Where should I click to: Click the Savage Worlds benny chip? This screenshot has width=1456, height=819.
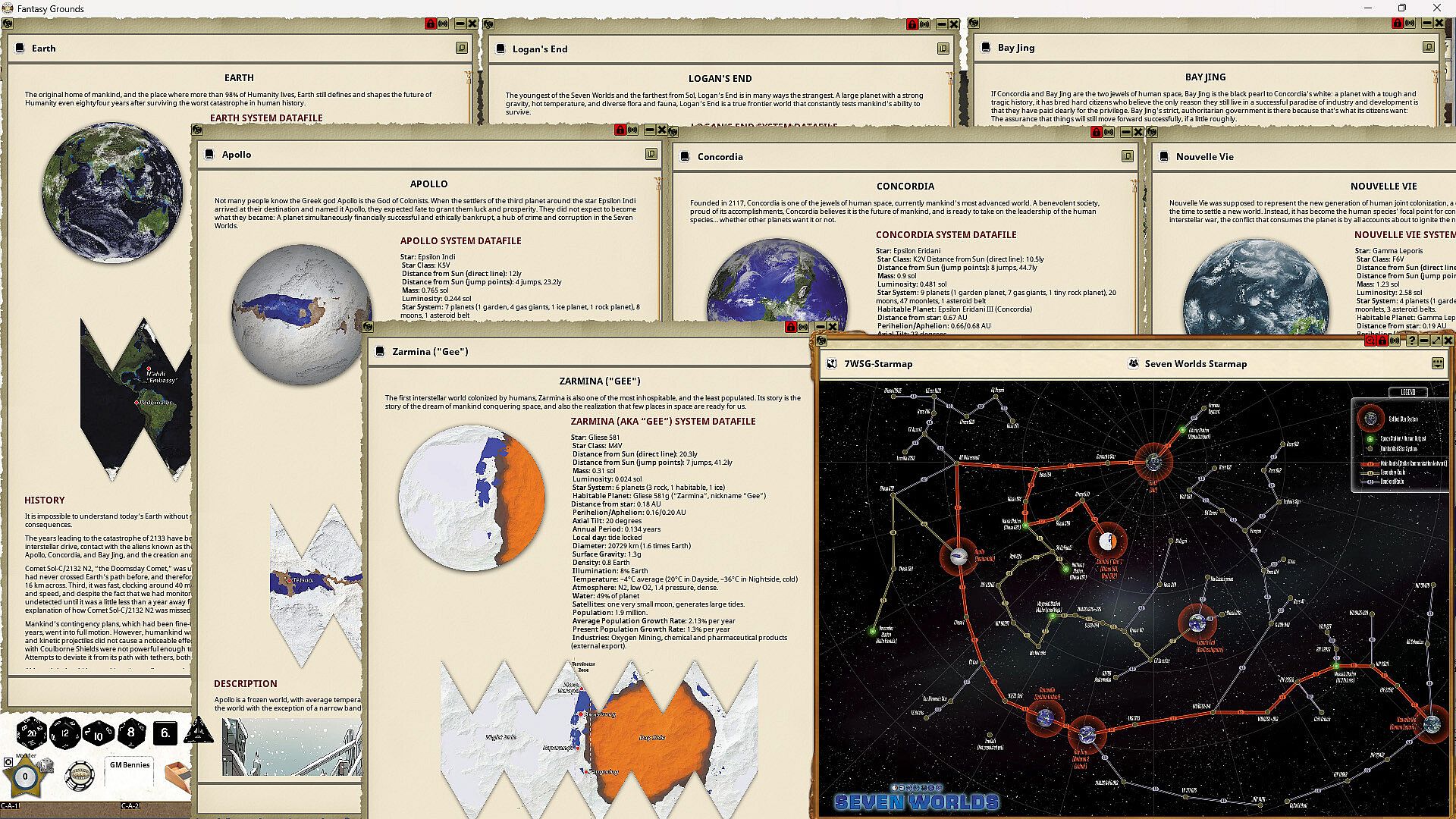79,775
